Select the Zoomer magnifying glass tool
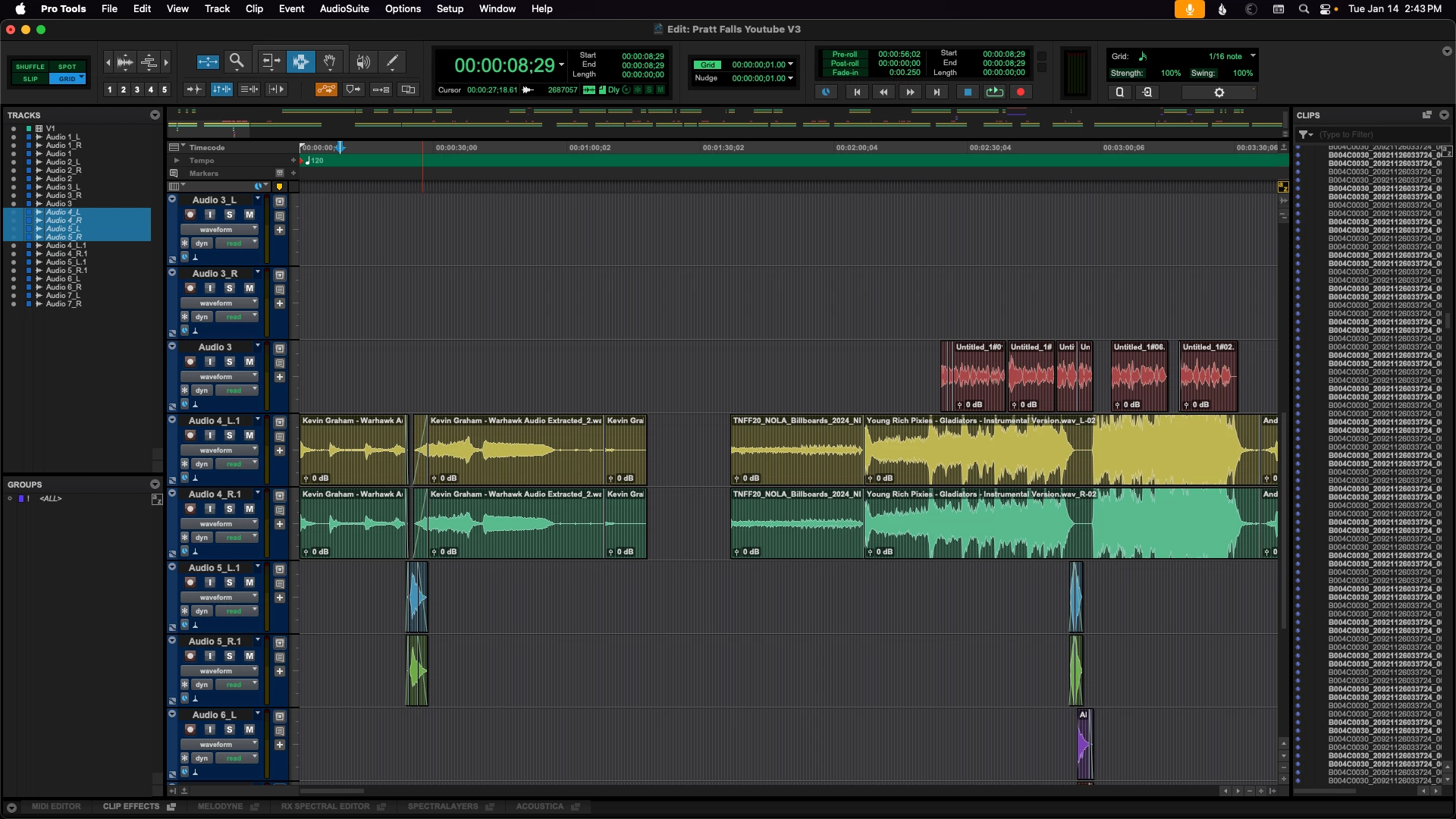This screenshot has height=819, width=1456. click(237, 61)
